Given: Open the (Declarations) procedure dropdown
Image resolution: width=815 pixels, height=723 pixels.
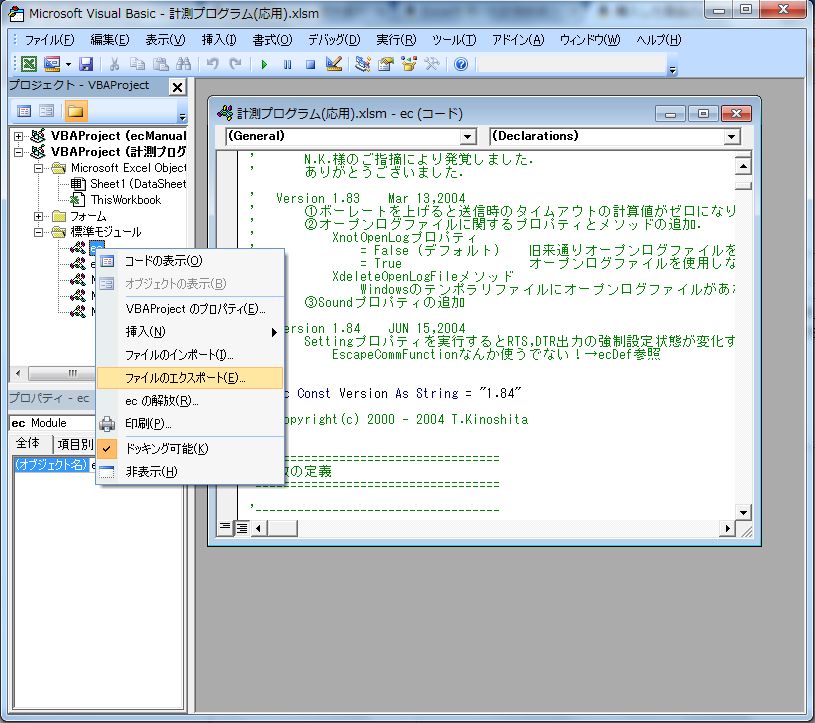Looking at the screenshot, I should [x=732, y=137].
